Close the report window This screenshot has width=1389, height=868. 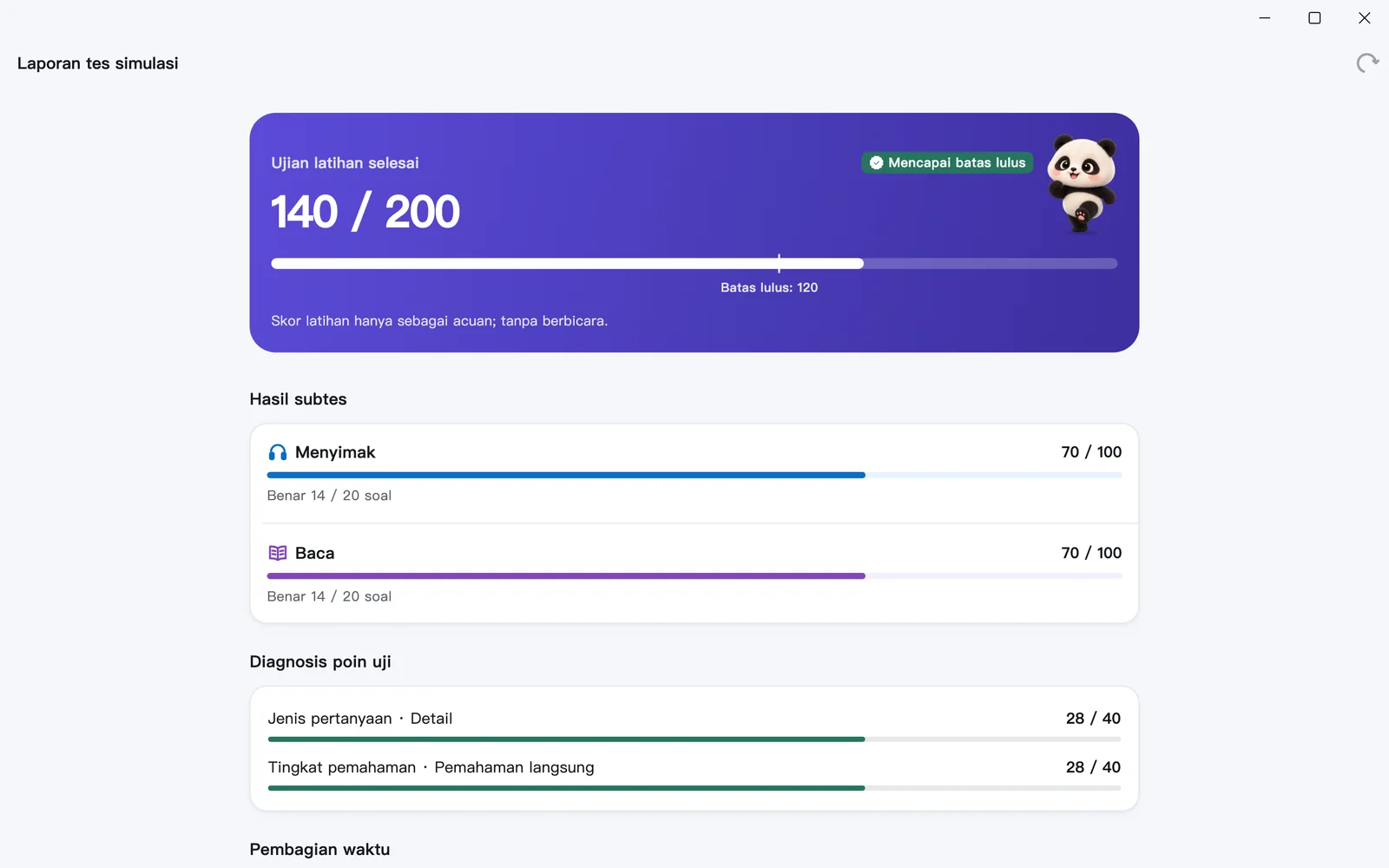click(1365, 18)
